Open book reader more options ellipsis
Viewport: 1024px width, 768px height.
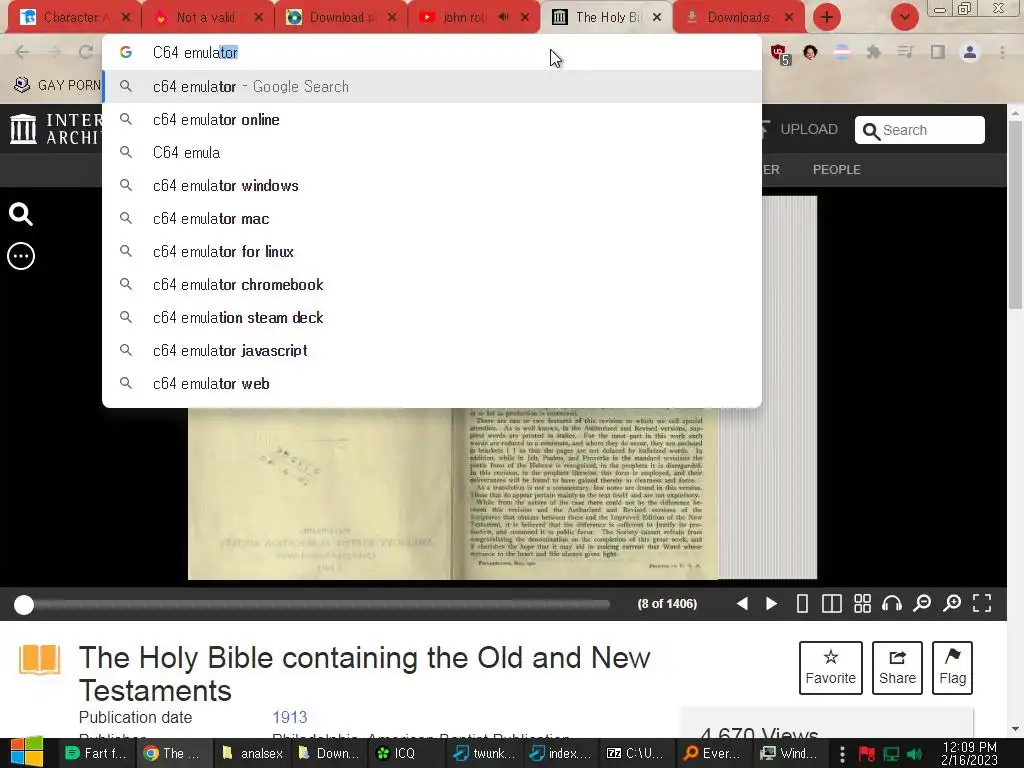tap(21, 256)
